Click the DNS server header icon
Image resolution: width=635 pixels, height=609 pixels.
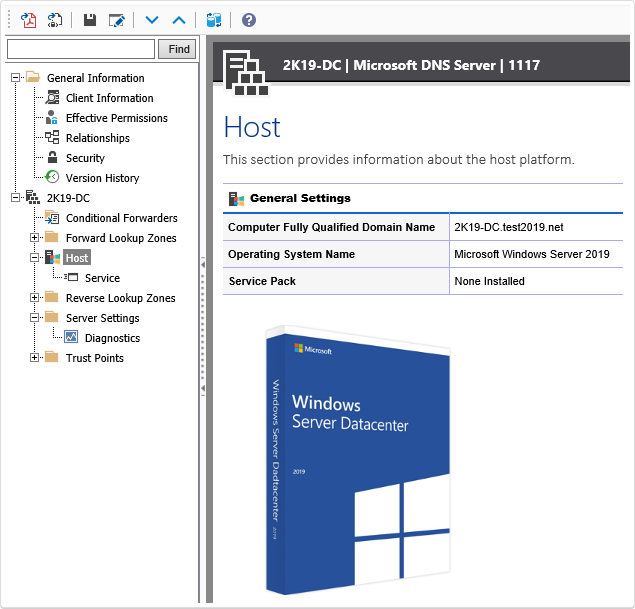(x=246, y=73)
